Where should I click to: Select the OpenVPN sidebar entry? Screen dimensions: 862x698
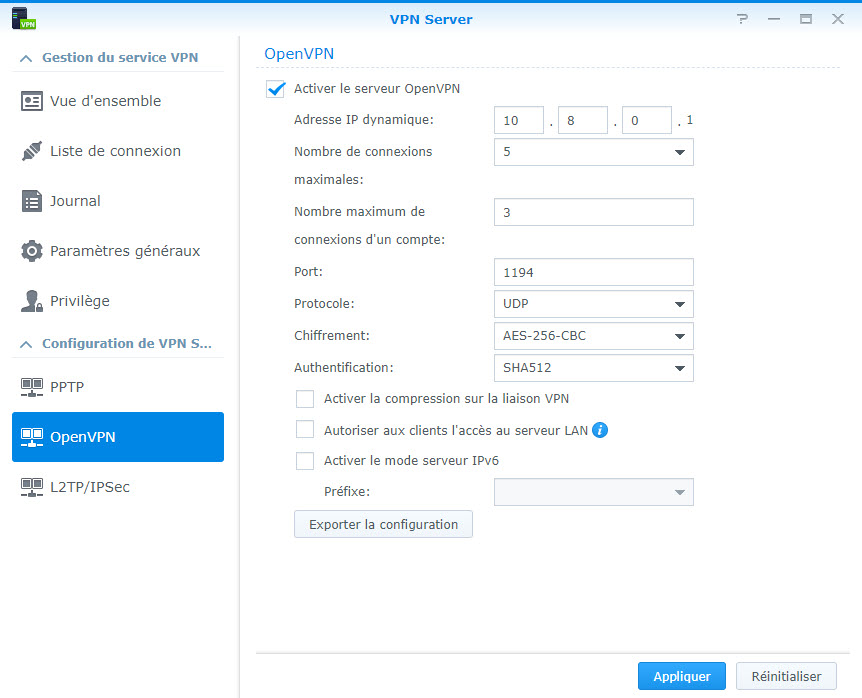[x=118, y=437]
